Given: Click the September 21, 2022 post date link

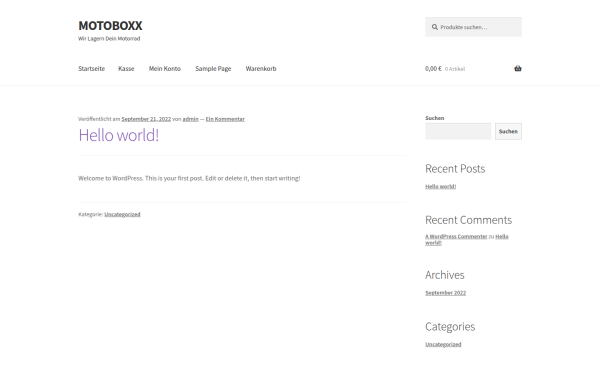Looking at the screenshot, I should 146,119.
